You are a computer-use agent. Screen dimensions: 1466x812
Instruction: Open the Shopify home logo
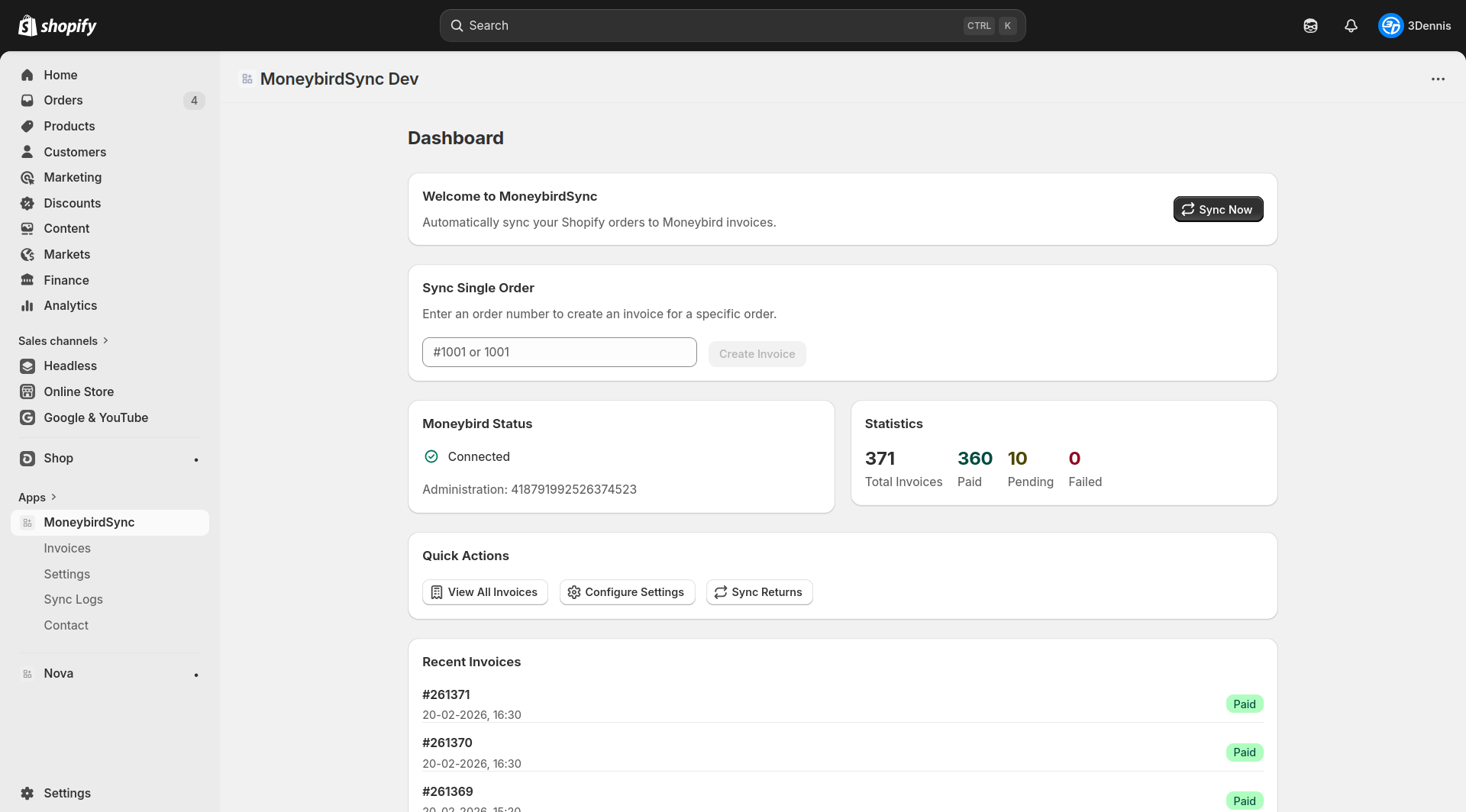[57, 25]
